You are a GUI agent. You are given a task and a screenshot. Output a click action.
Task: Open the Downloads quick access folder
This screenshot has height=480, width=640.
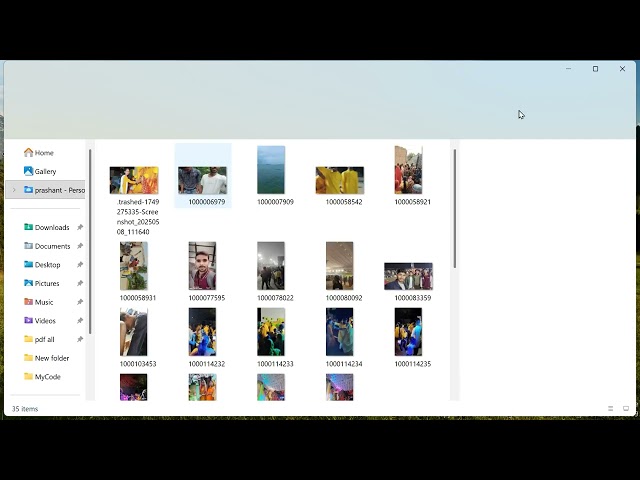coord(47,227)
